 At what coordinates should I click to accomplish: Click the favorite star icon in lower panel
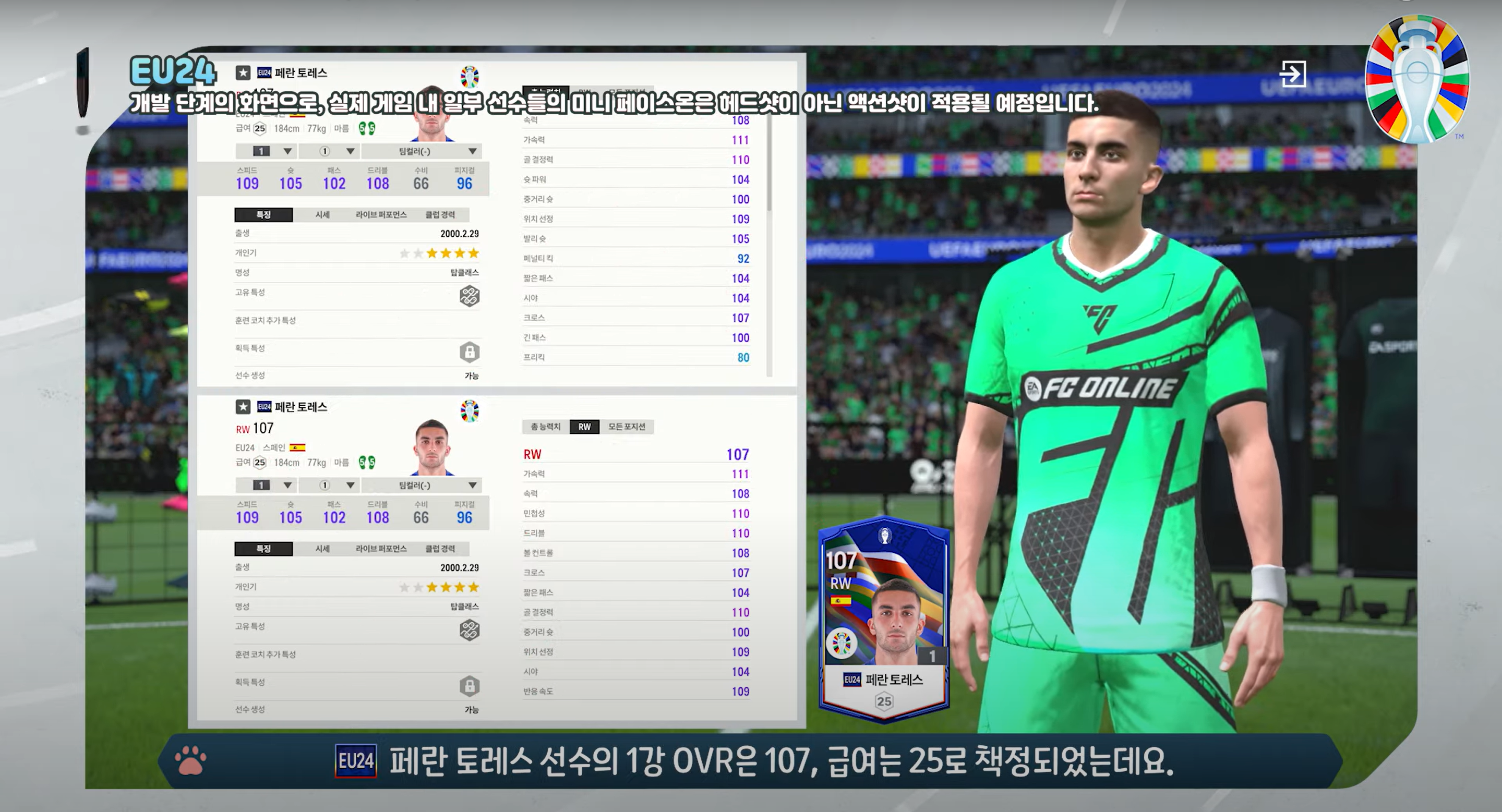click(x=243, y=406)
